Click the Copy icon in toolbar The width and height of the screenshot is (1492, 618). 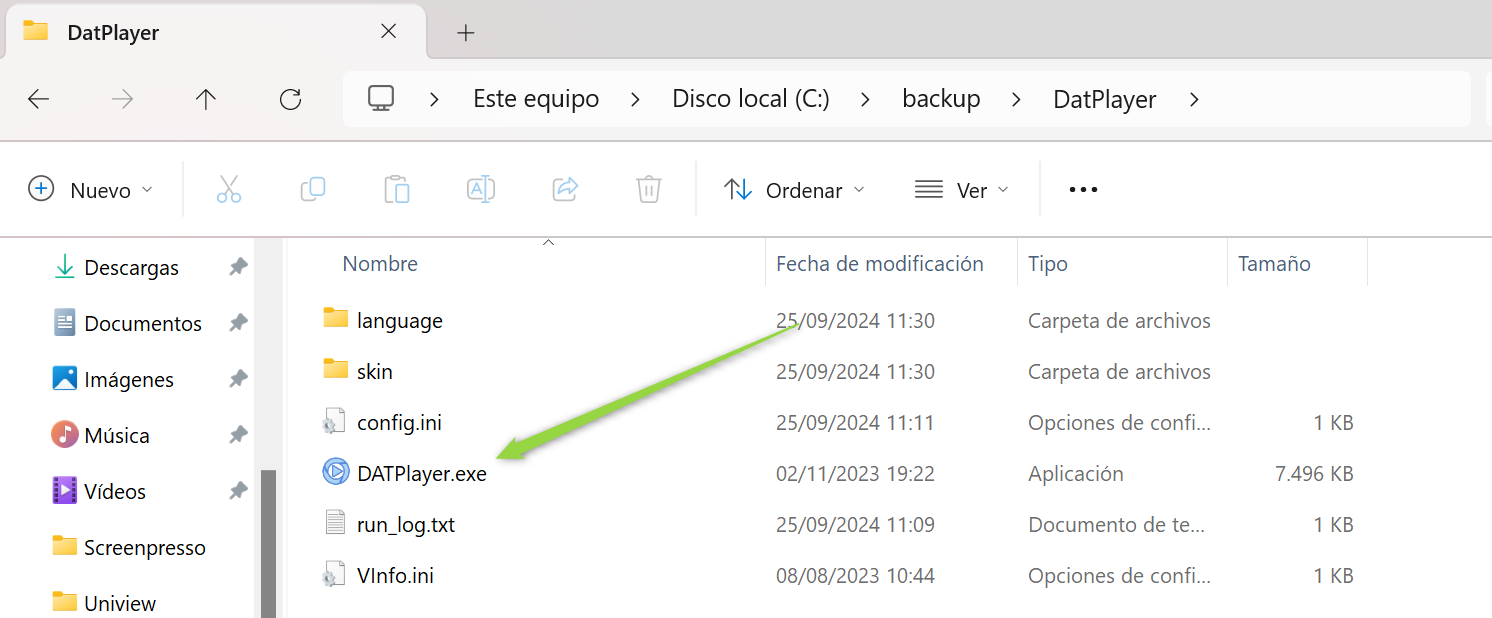313,189
